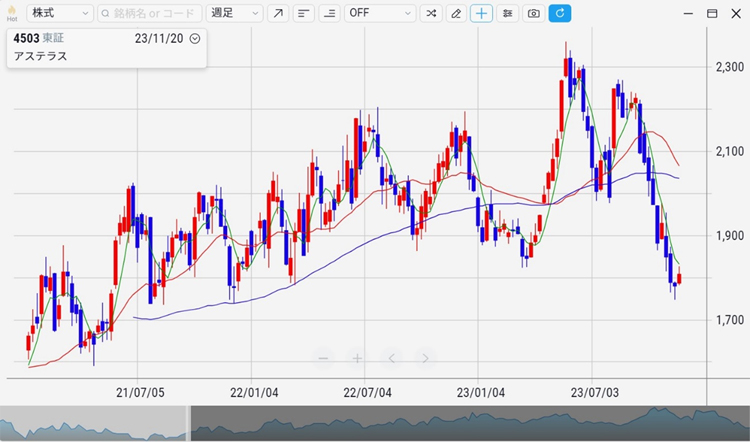Image resolution: width=750 pixels, height=442 pixels.
Task: Click the stock name or code search field
Action: pos(150,14)
